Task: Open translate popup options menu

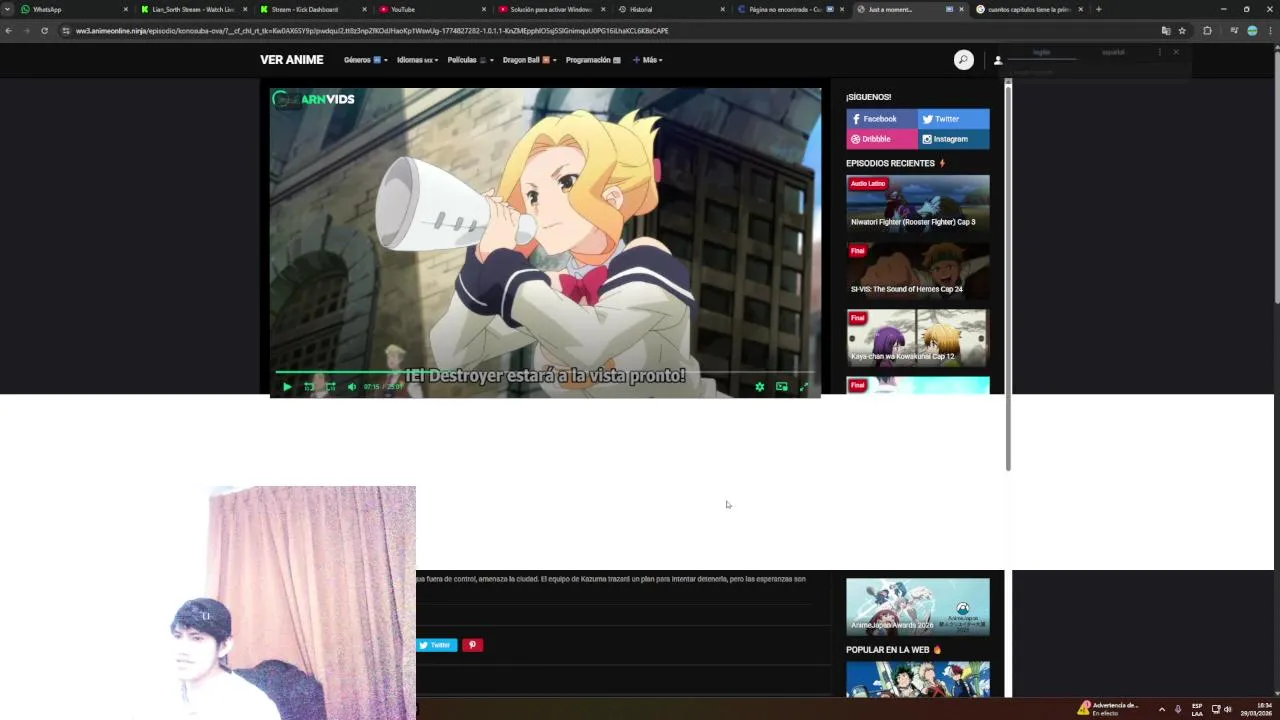Action: (1160, 52)
